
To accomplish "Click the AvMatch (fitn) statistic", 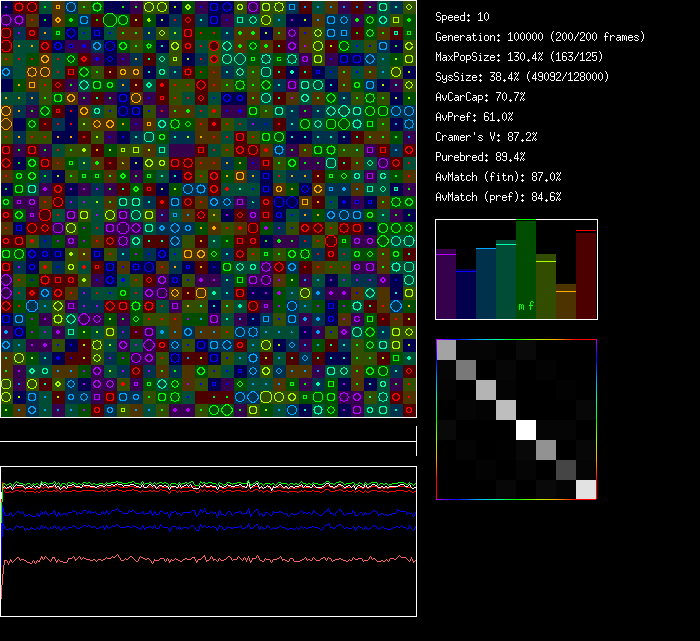I will 499,177.
